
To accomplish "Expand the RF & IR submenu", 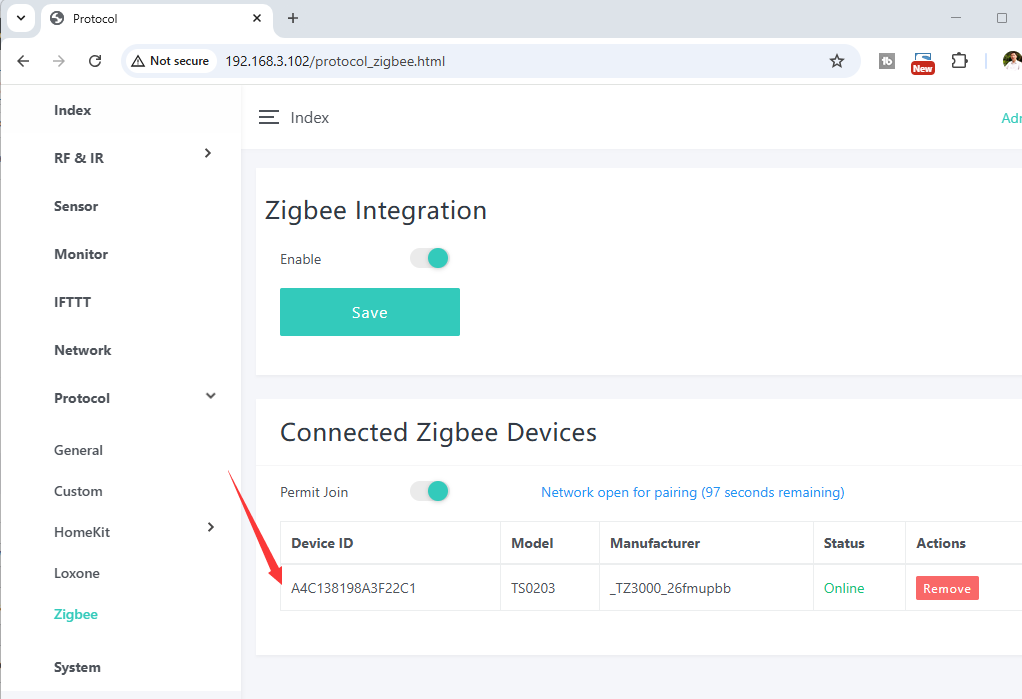I will (208, 153).
